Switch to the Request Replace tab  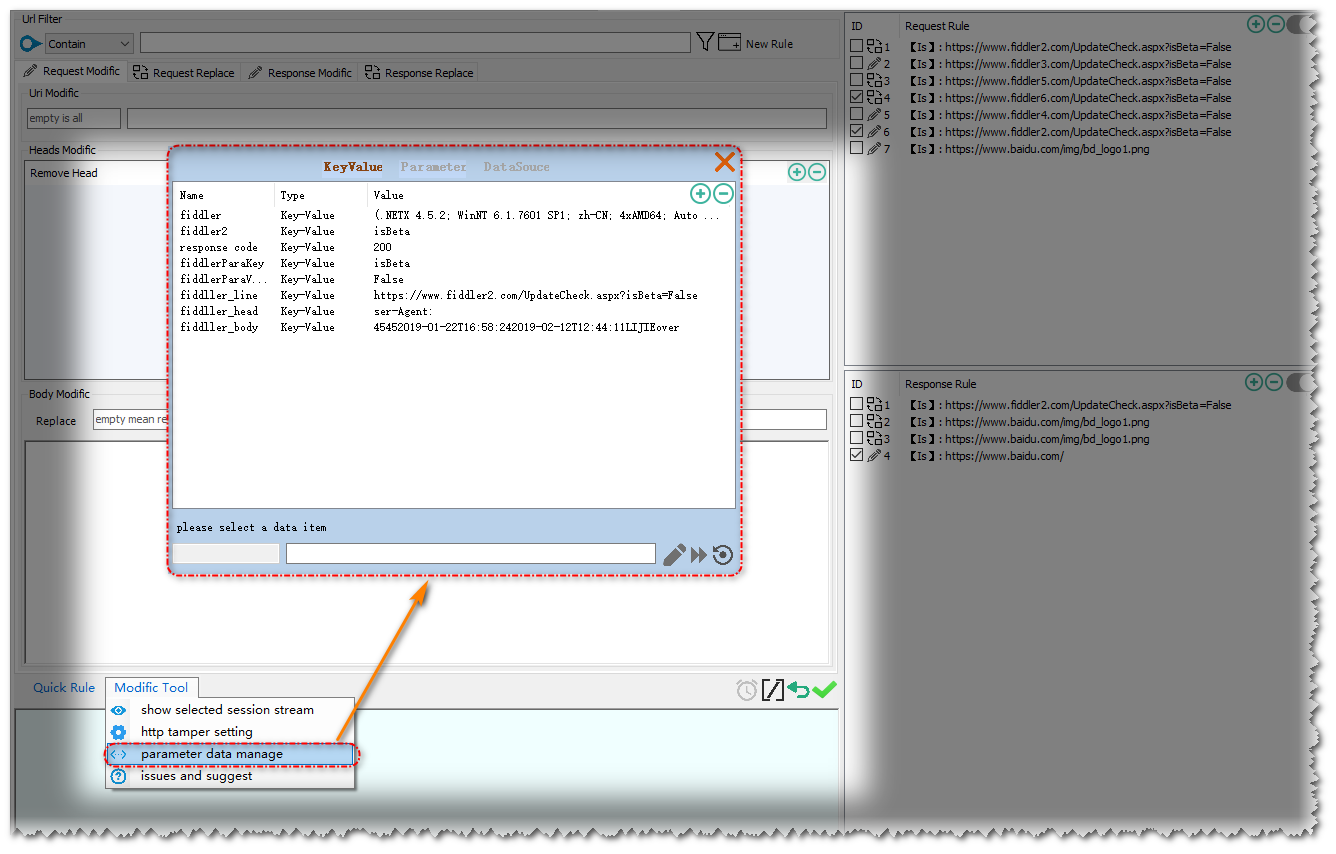(x=184, y=72)
